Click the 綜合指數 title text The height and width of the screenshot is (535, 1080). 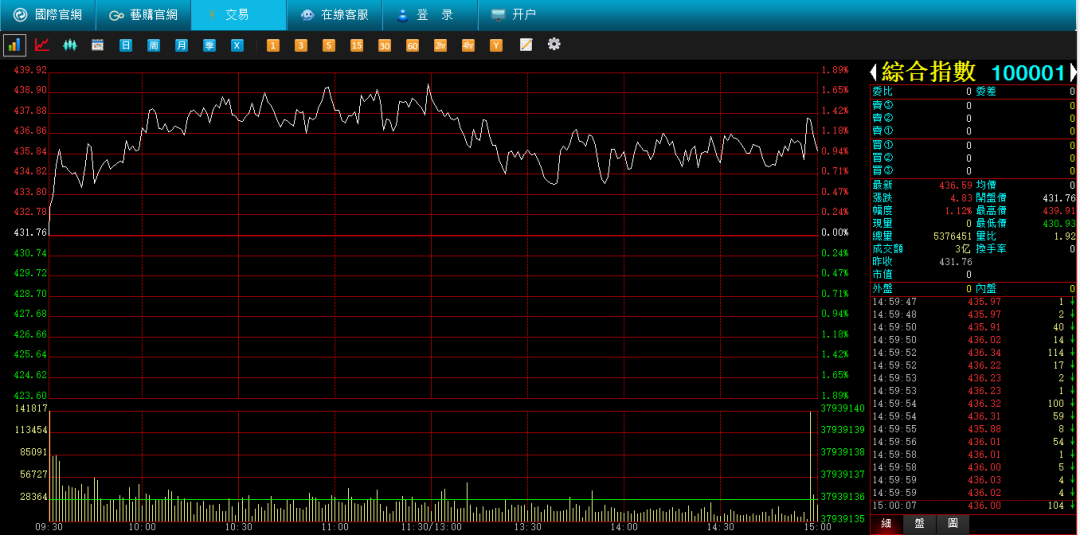point(929,72)
